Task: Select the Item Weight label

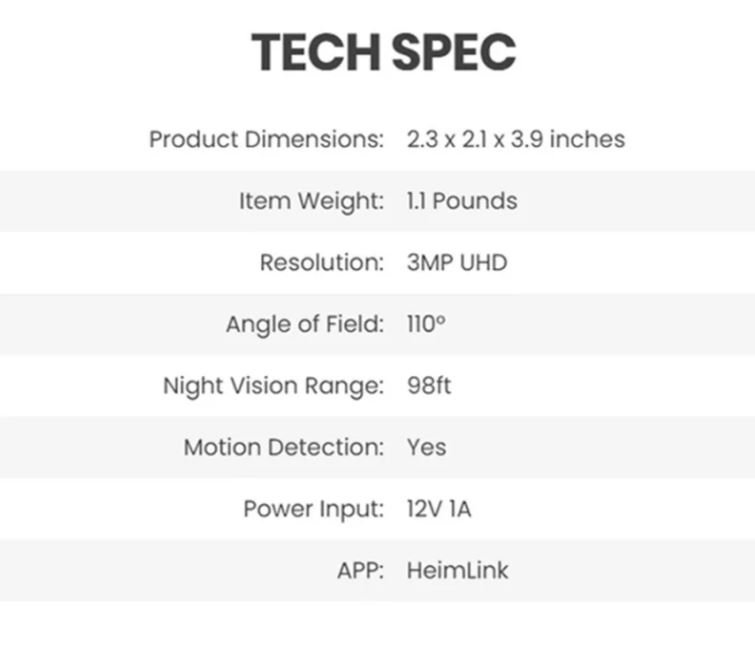Action: click(x=312, y=201)
